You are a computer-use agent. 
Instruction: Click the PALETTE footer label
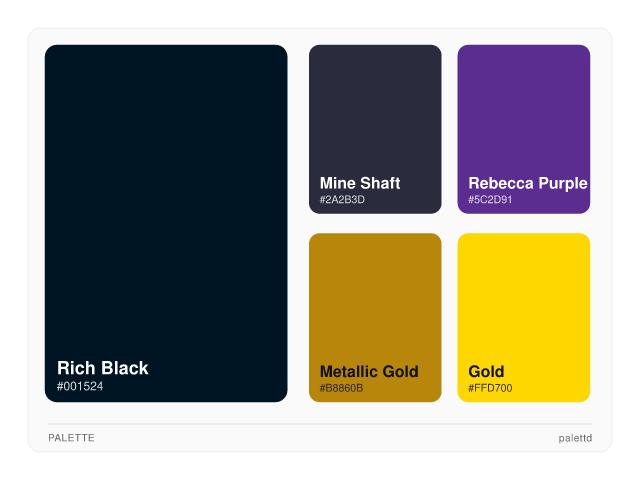pyautogui.click(x=71, y=438)
